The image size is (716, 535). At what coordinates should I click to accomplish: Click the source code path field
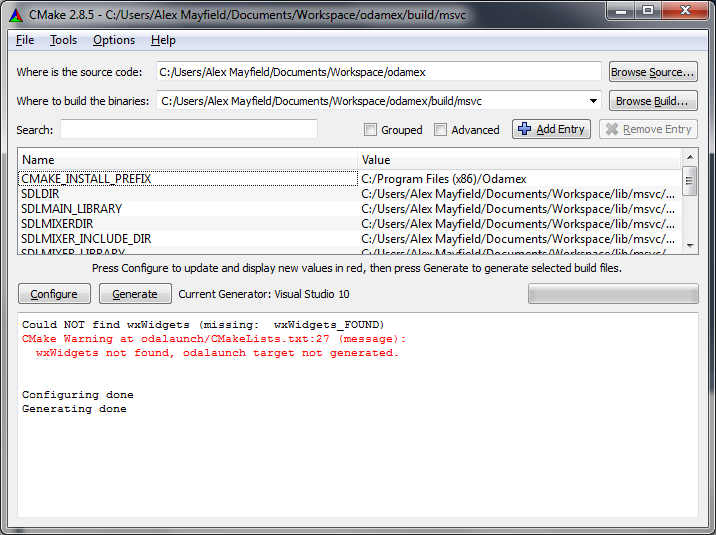click(379, 72)
